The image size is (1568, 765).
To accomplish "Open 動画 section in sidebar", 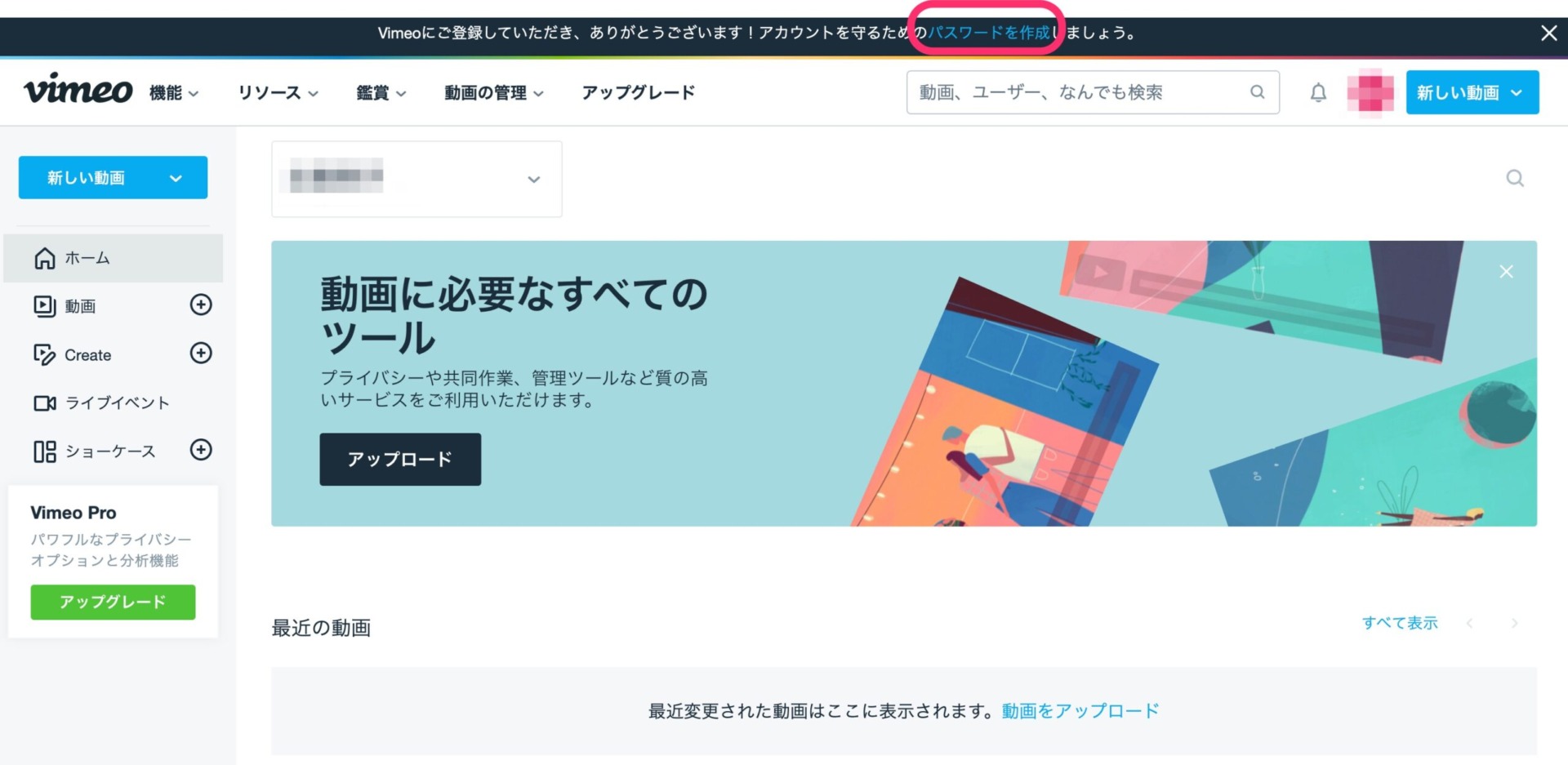I will tap(80, 306).
